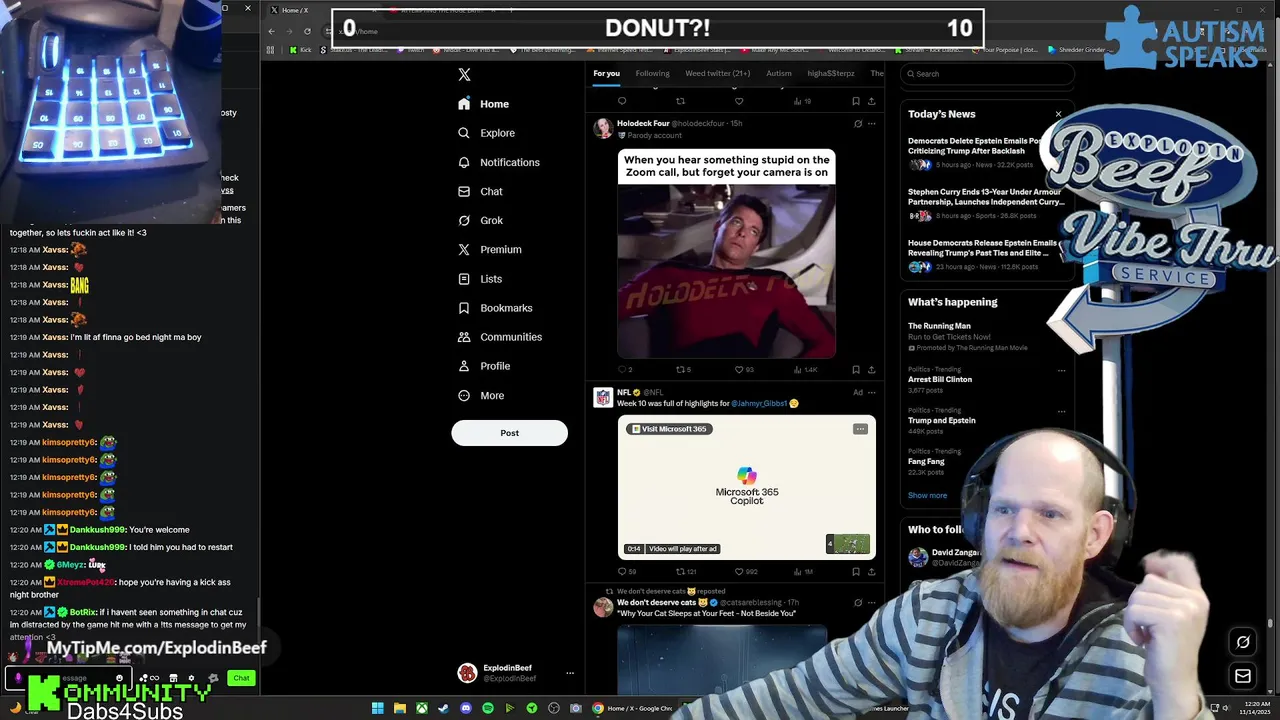Click the green Chat send button
1280x720 pixels.
pos(241,678)
